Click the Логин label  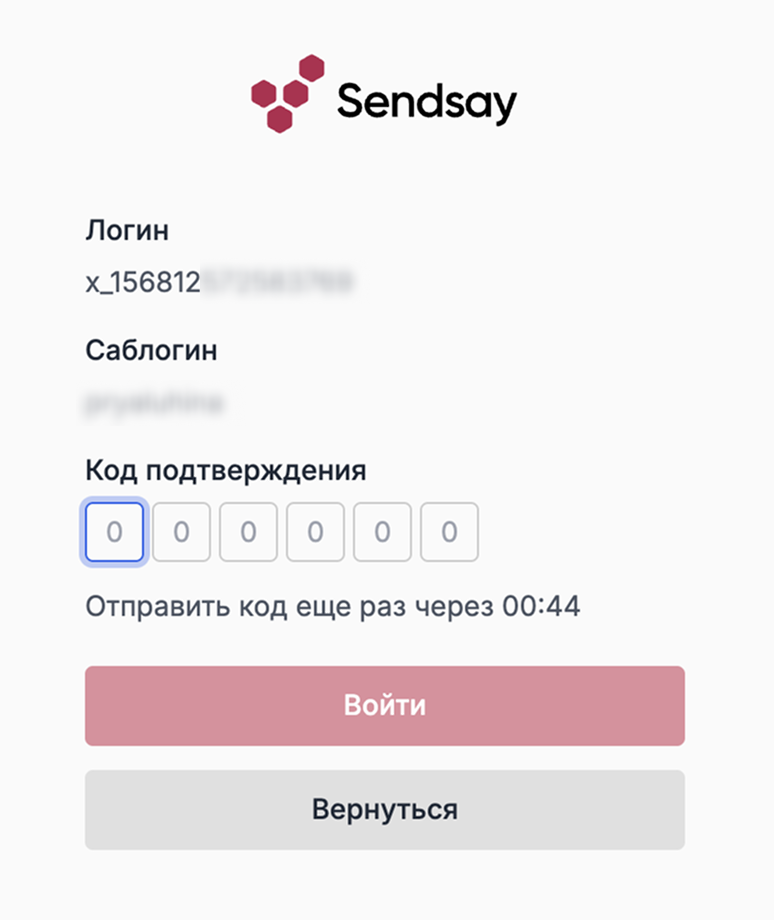pos(128,231)
